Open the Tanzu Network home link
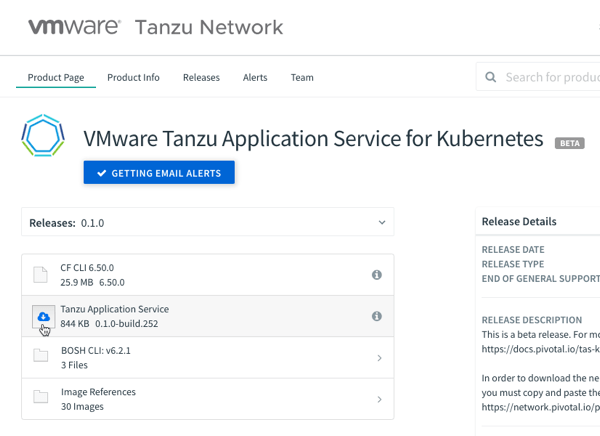 [209, 28]
